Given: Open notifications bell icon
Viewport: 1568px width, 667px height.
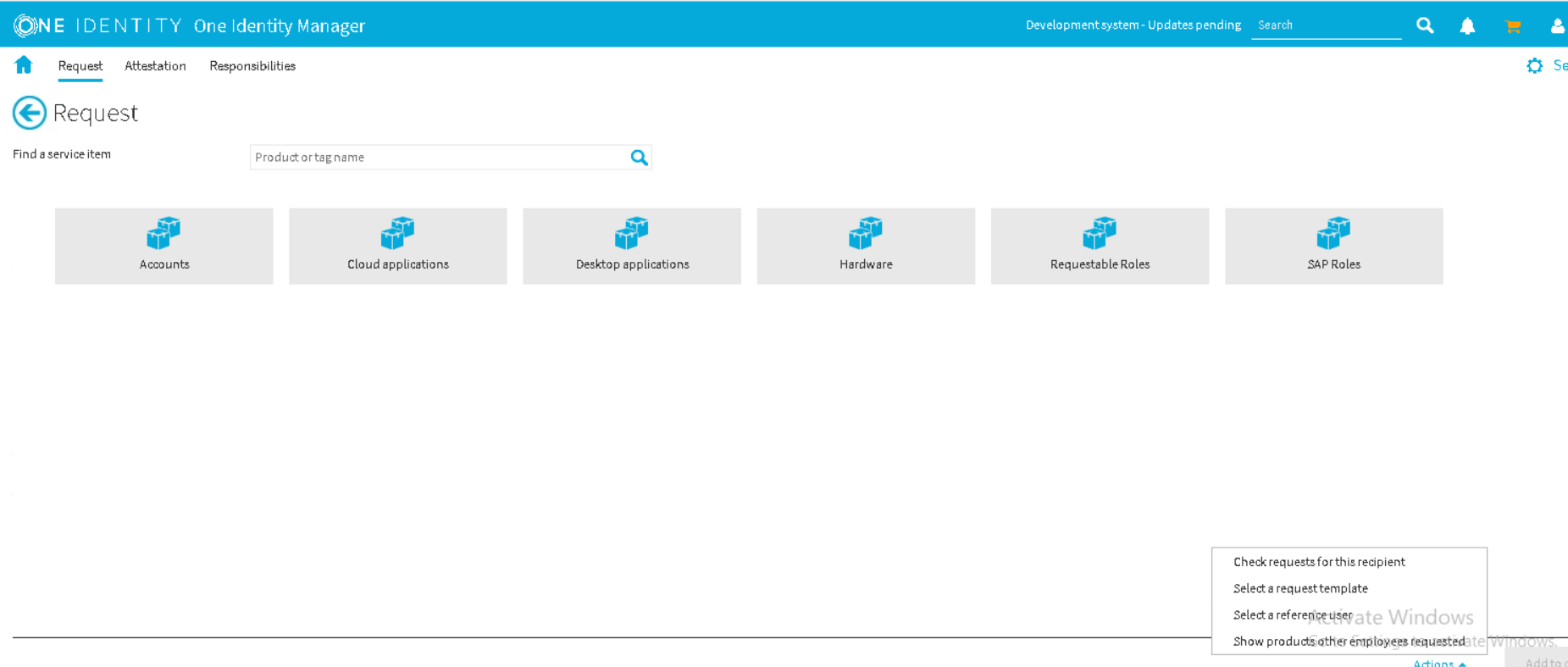Looking at the screenshot, I should [x=1467, y=26].
